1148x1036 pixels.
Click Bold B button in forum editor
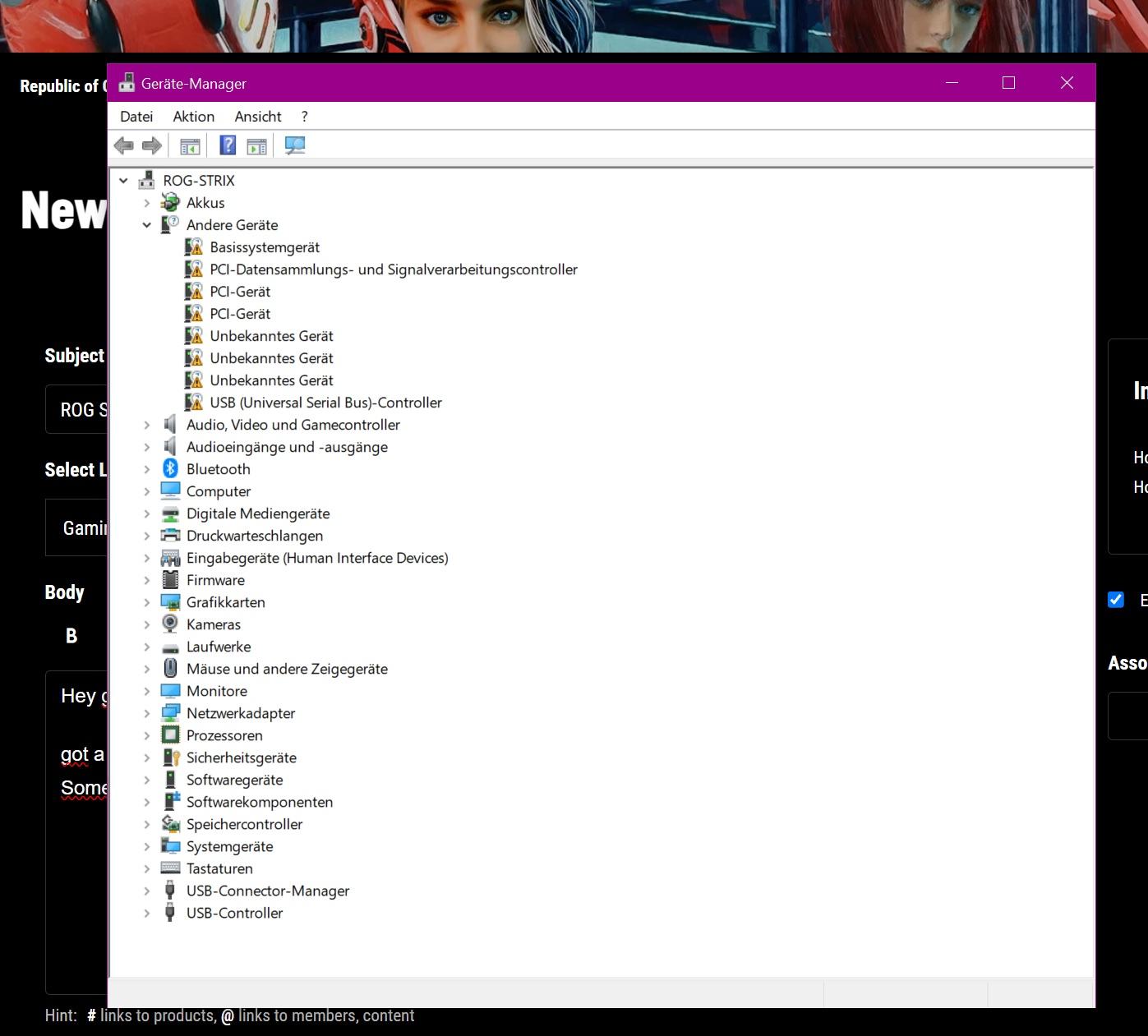[71, 636]
